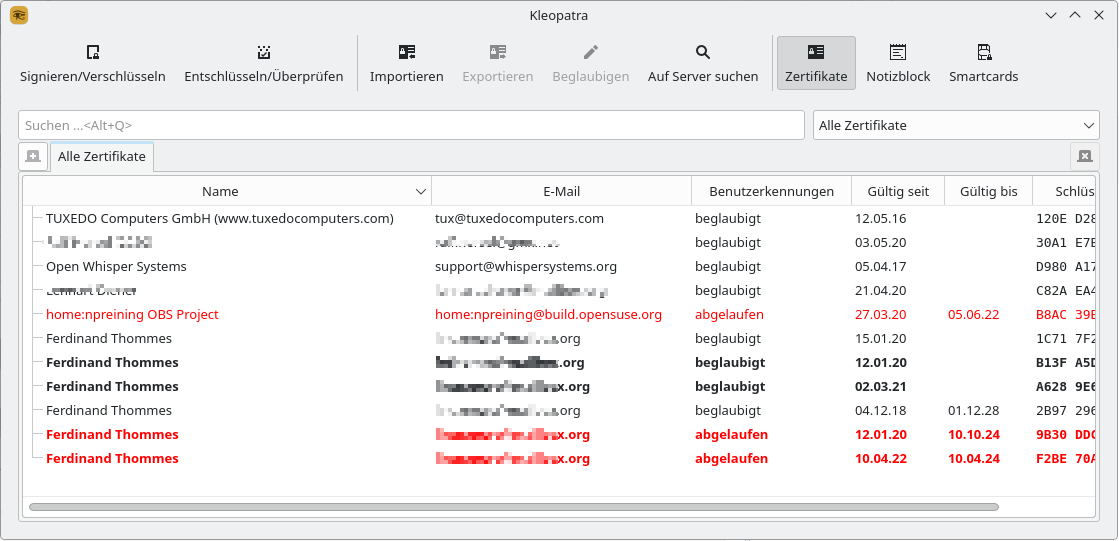
Task: Click email home:npreining@build.opensuse.org
Action: coord(548,314)
